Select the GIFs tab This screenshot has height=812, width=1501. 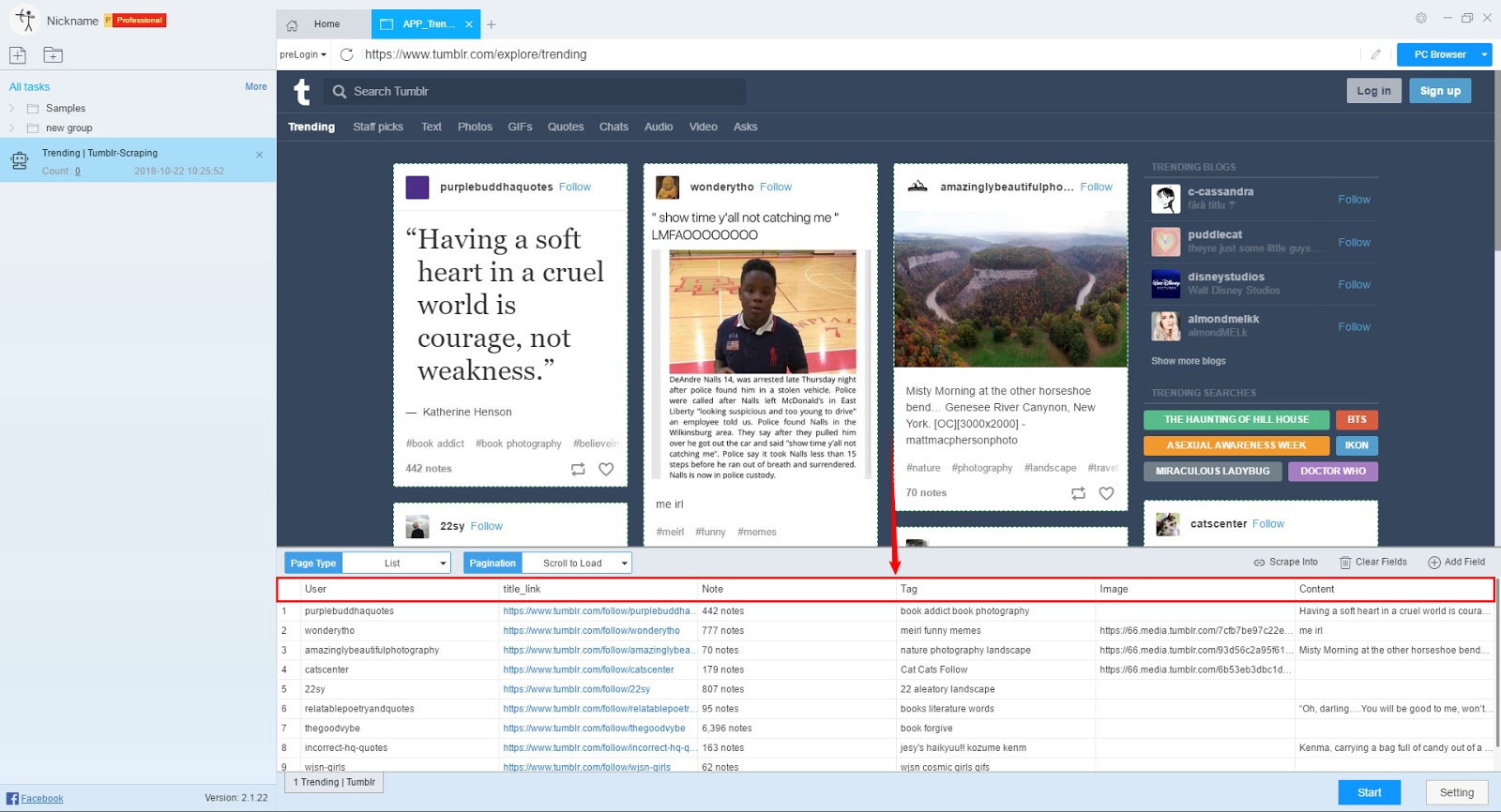coord(520,127)
